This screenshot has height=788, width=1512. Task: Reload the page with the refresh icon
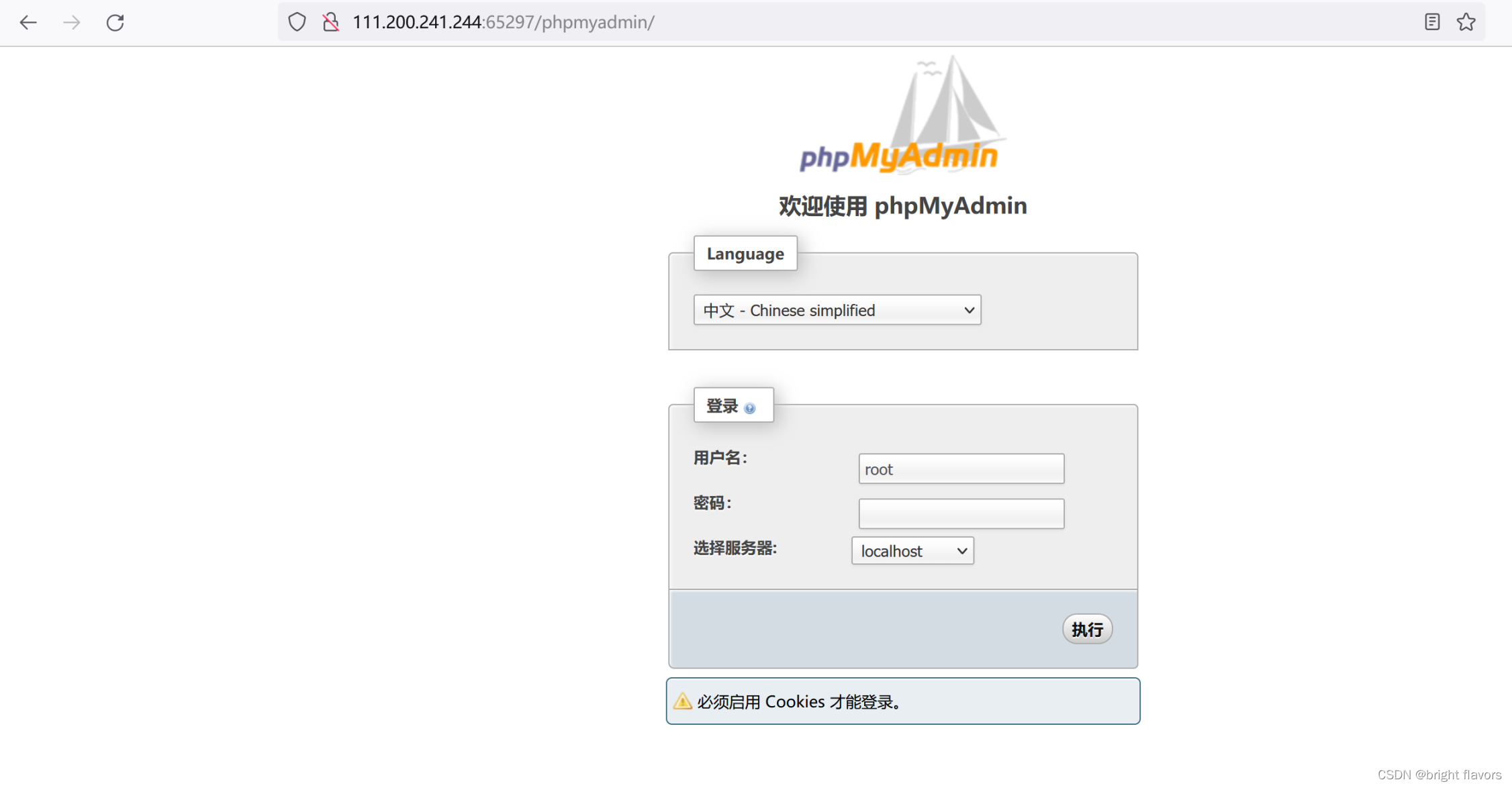click(115, 23)
